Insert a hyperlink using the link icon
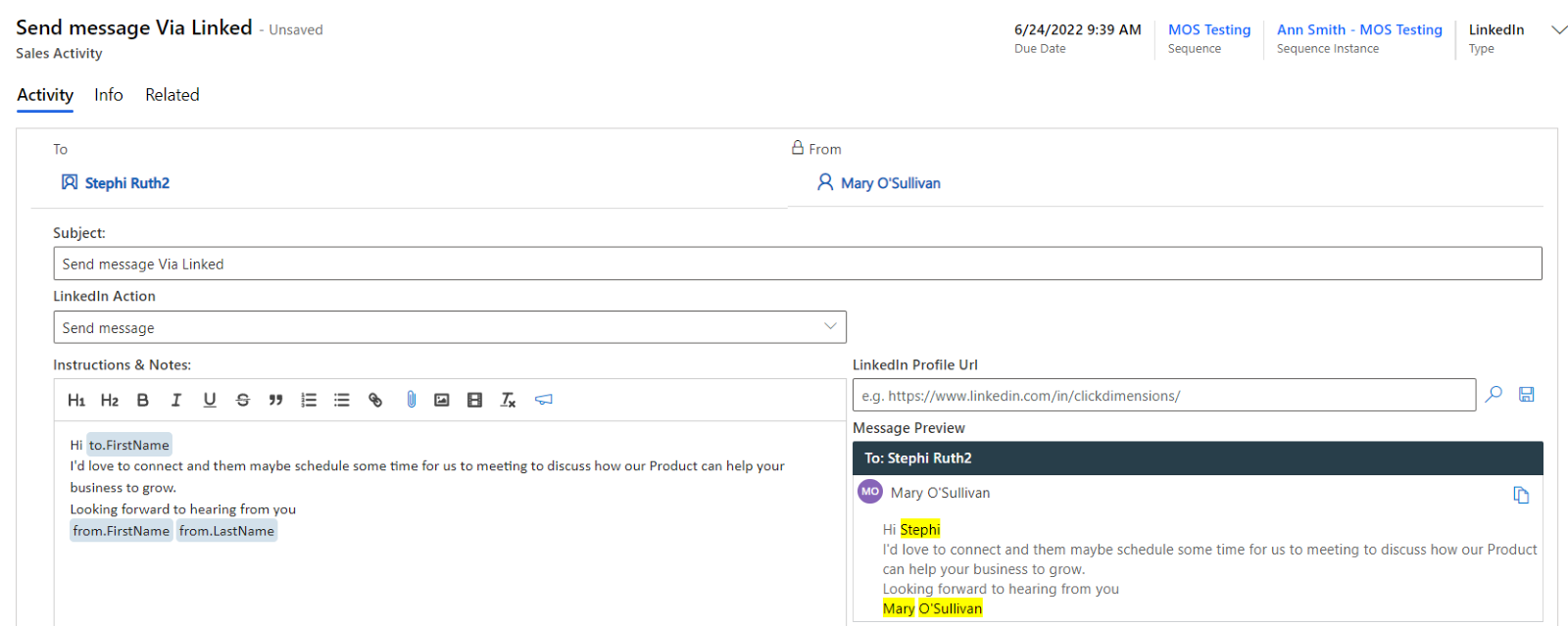The image size is (1568, 626). tap(375, 400)
